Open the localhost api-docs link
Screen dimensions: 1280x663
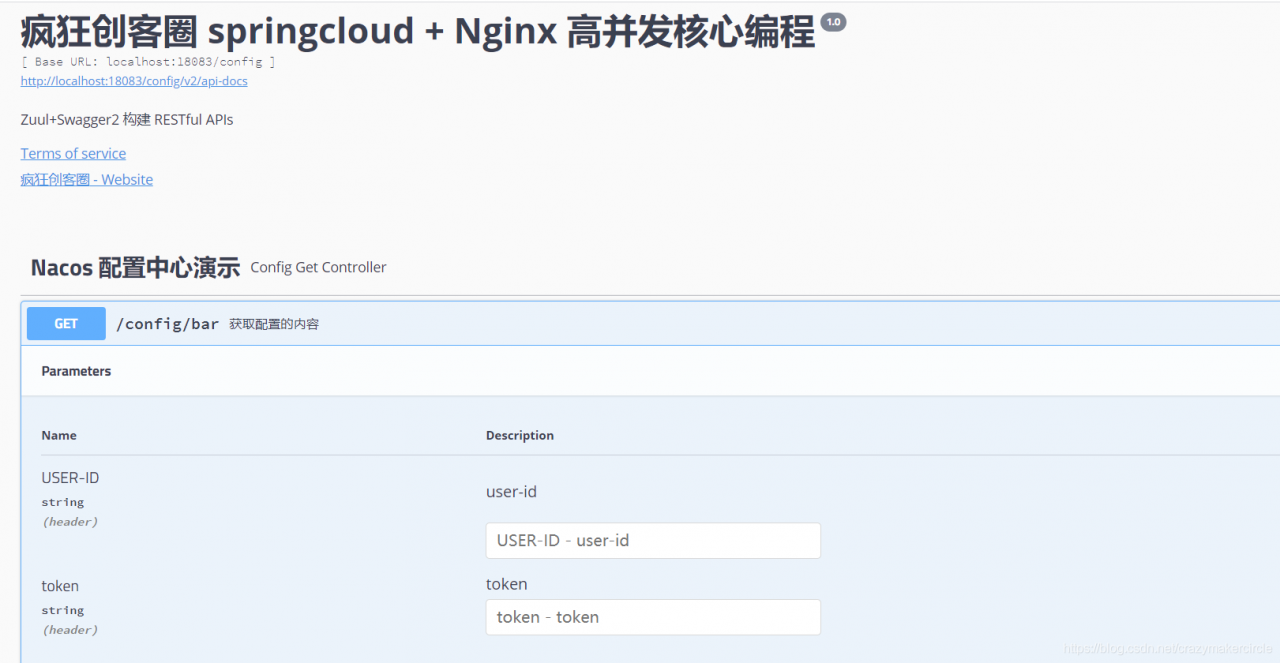(x=134, y=81)
